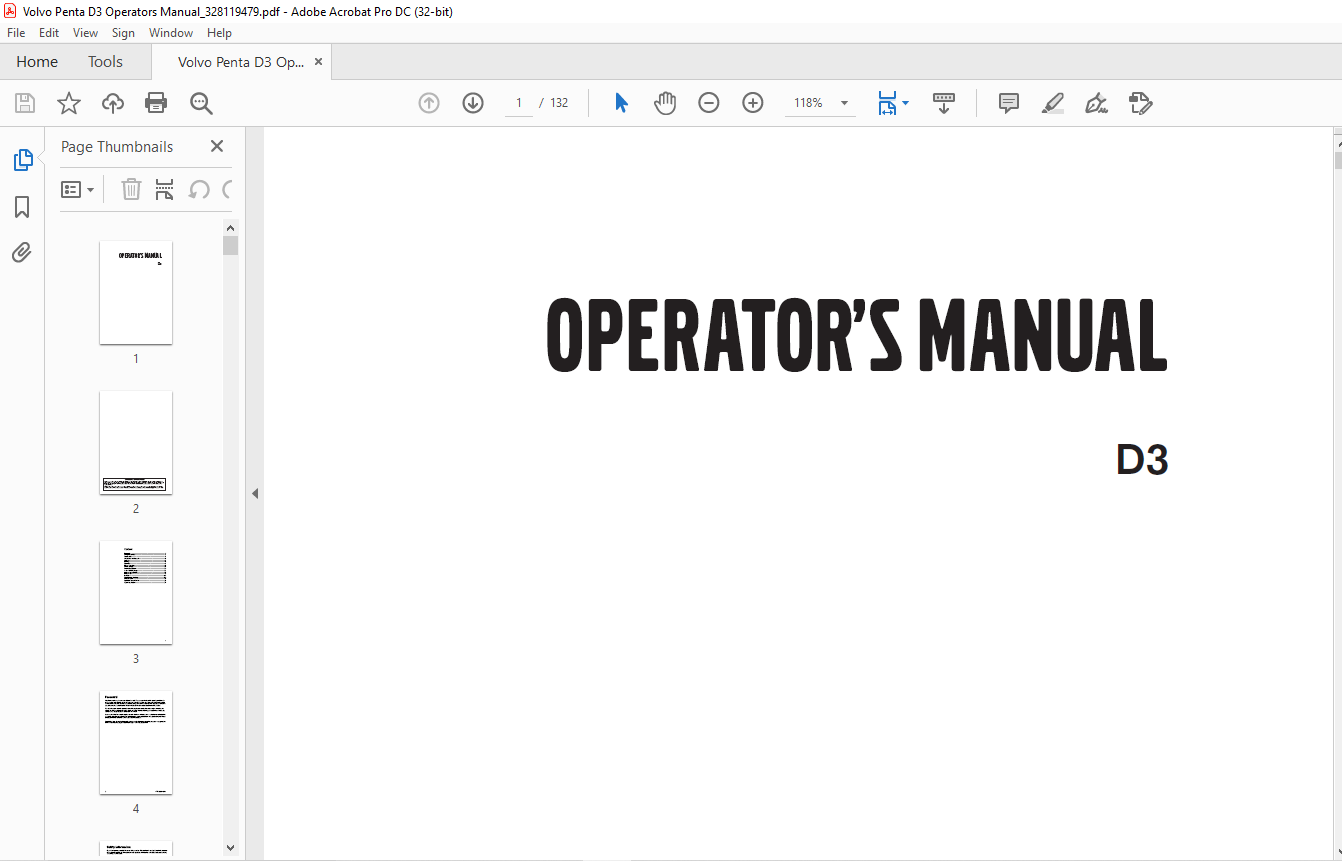This screenshot has height=861, width=1342.
Task: Open the Window menu
Action: (x=171, y=33)
